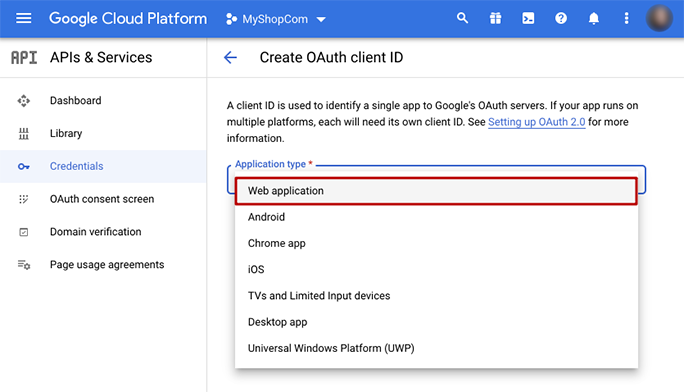Choose Android application type
Viewport: 684px width, 392px height.
pos(436,217)
